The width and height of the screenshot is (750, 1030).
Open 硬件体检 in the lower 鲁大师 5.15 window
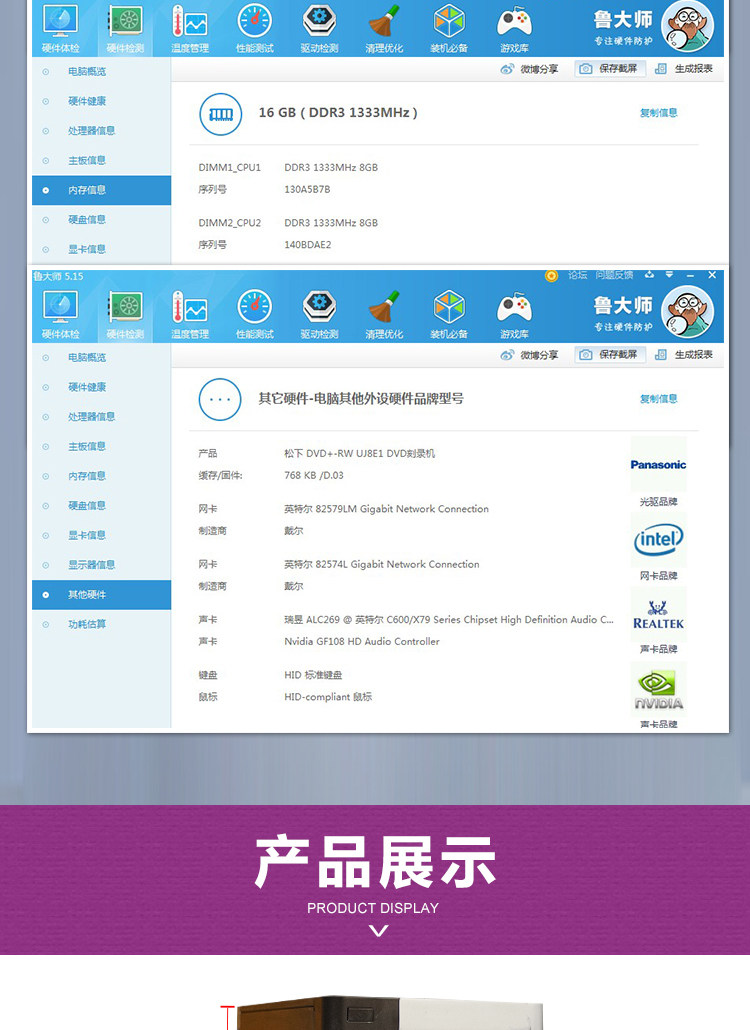click(x=60, y=315)
